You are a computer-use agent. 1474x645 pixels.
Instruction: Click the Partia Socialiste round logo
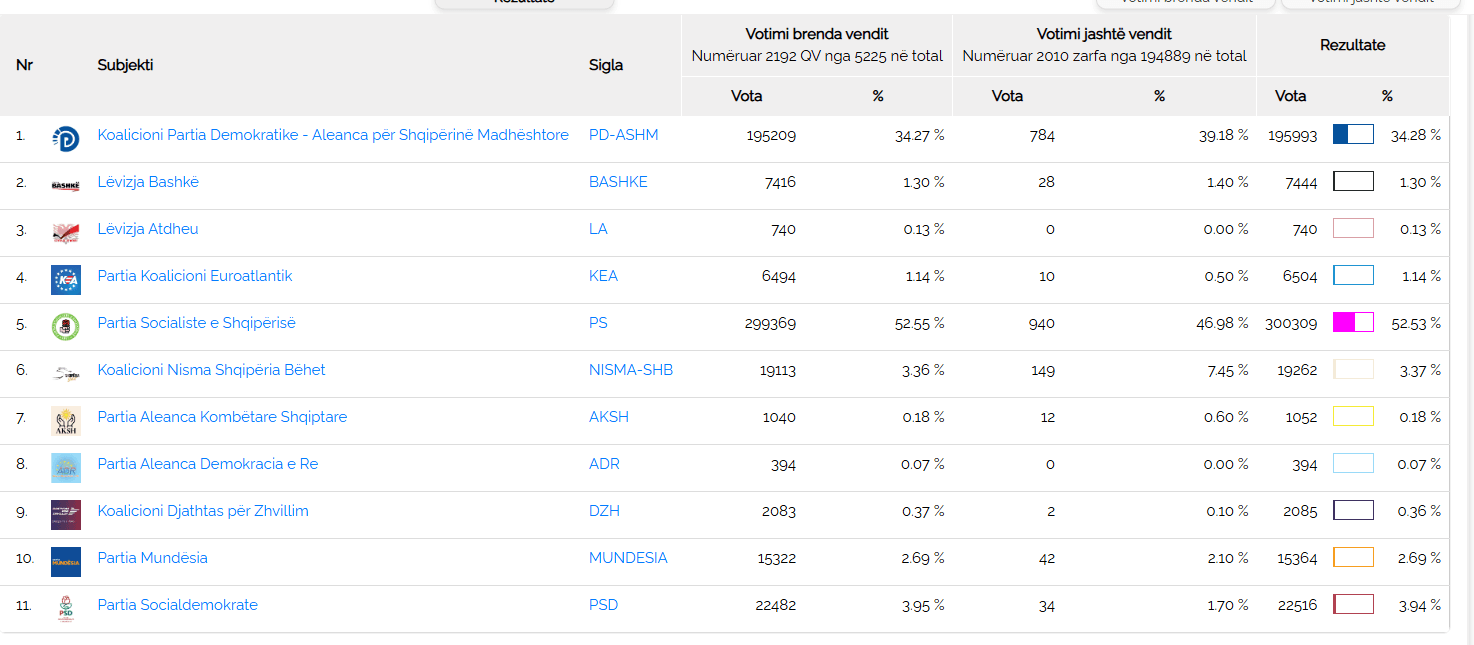[x=65, y=327]
